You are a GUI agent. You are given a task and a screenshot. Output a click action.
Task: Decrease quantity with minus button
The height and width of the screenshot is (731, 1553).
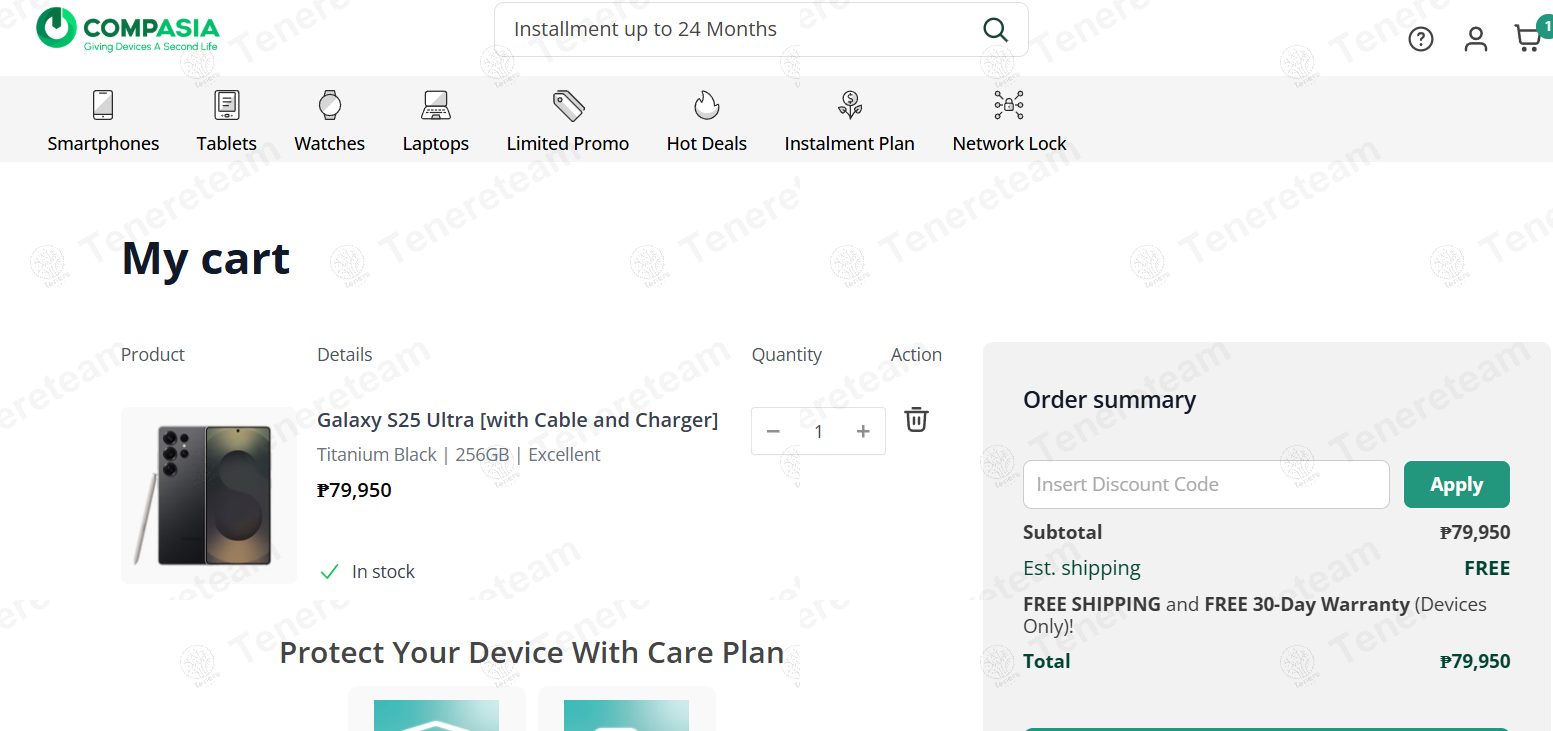pyautogui.click(x=773, y=431)
